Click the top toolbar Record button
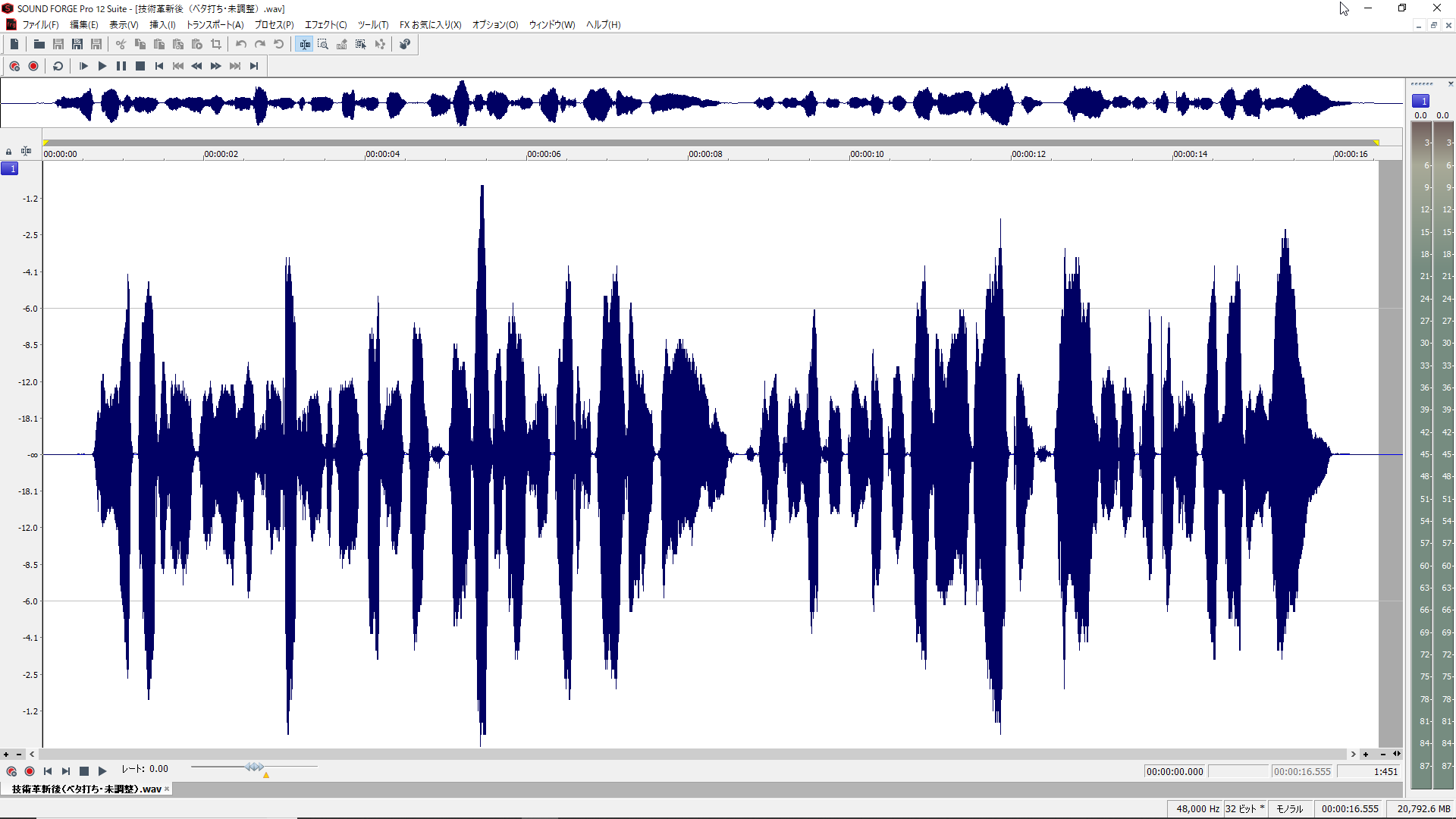The width and height of the screenshot is (1456, 819). (x=33, y=66)
